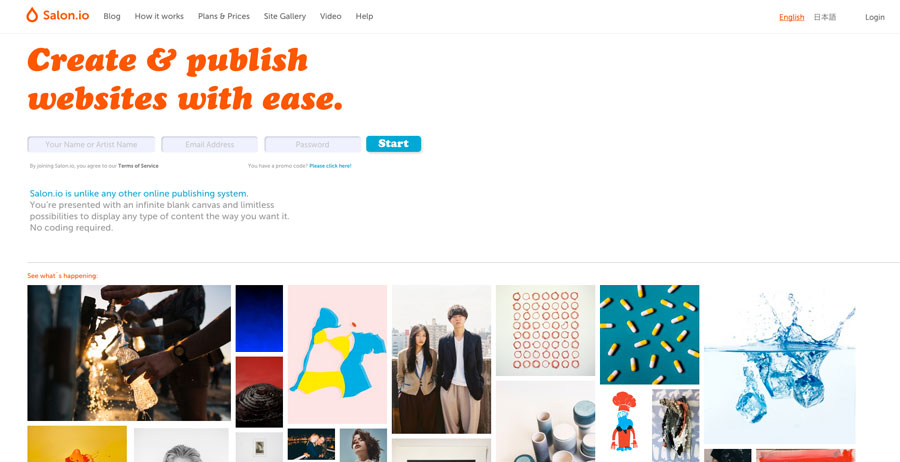Open the Help page
This screenshot has height=462, width=900.
point(364,17)
